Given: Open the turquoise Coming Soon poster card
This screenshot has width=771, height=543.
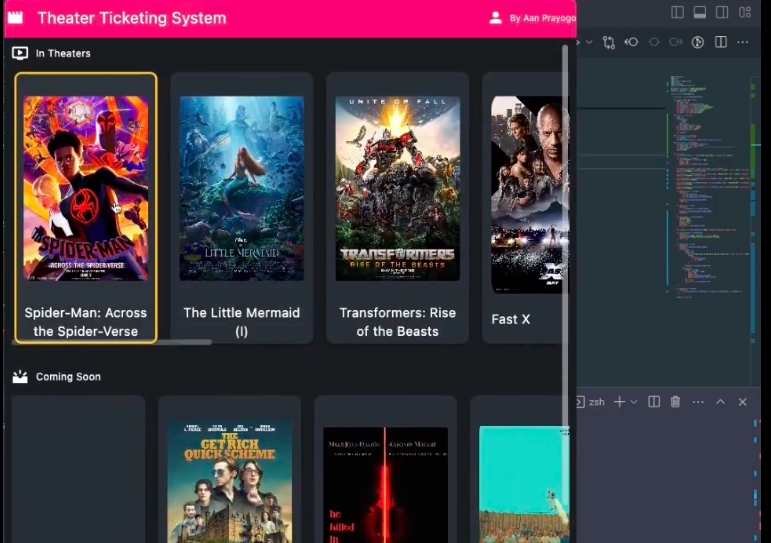Looking at the screenshot, I should pyautogui.click(x=524, y=484).
